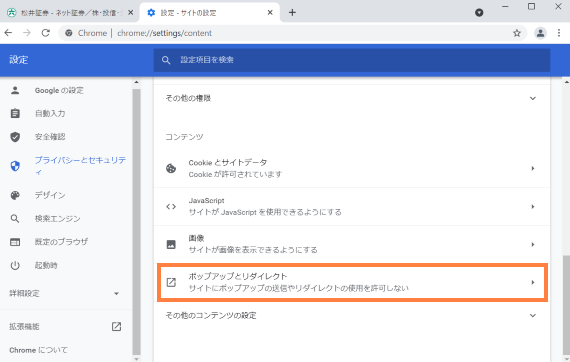The height and width of the screenshot is (362, 570).
Task: Click the palette icon for デザイン
Action: click(15, 195)
